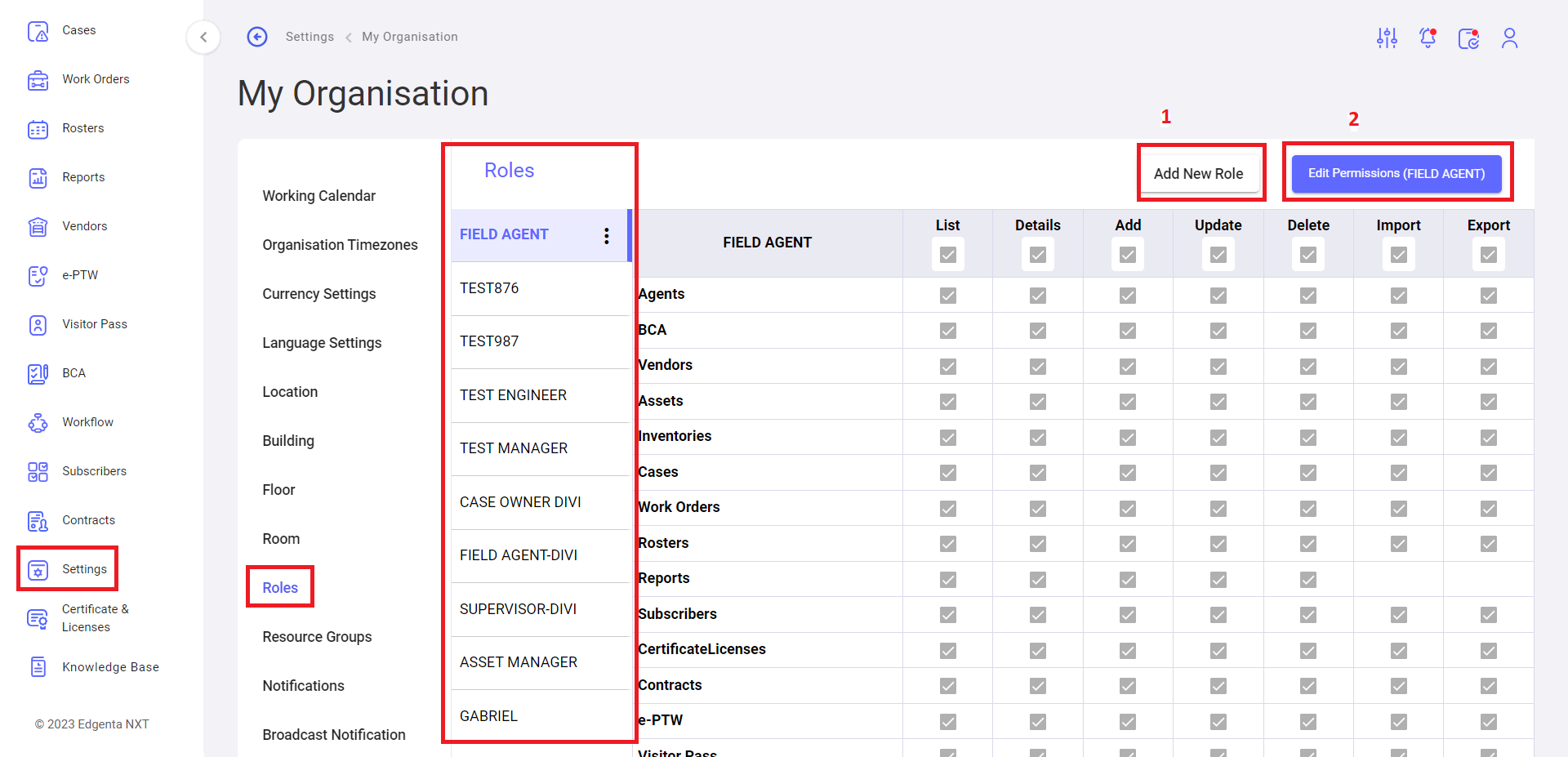Image resolution: width=1568 pixels, height=757 pixels.
Task: Open the Workflow icon in sidebar
Action: point(38,423)
